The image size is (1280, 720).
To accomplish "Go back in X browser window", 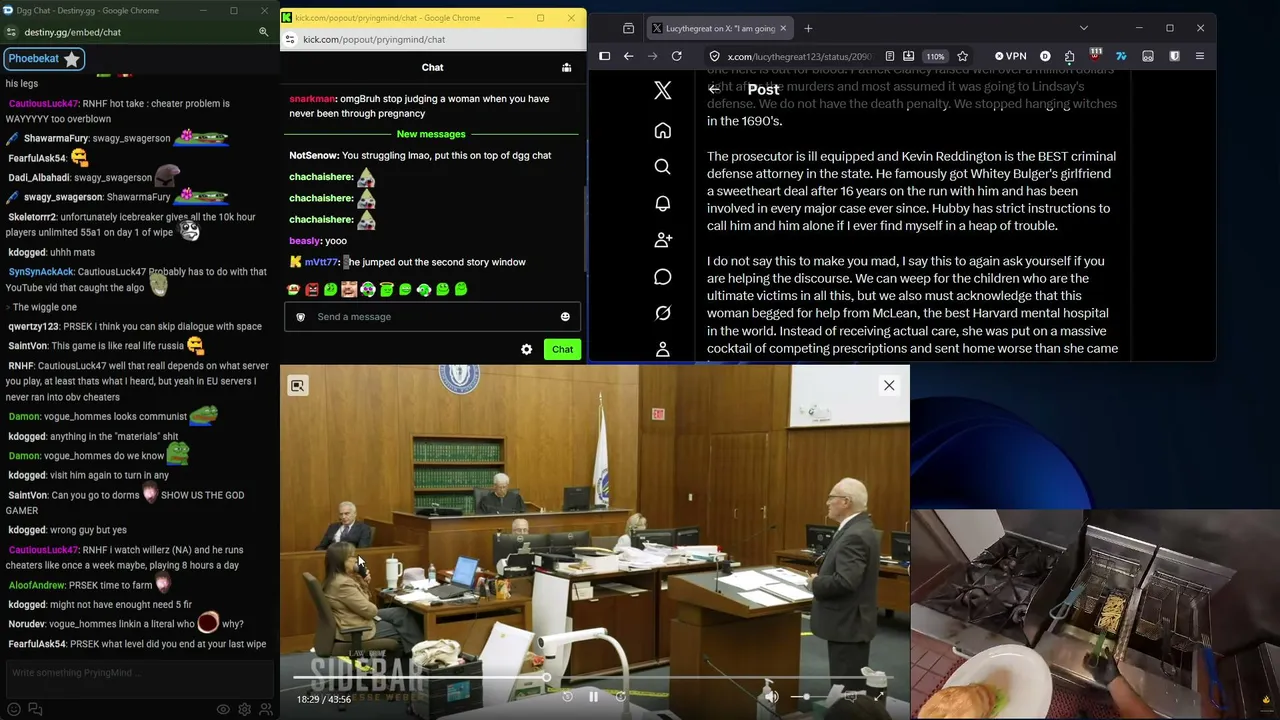I will [628, 56].
